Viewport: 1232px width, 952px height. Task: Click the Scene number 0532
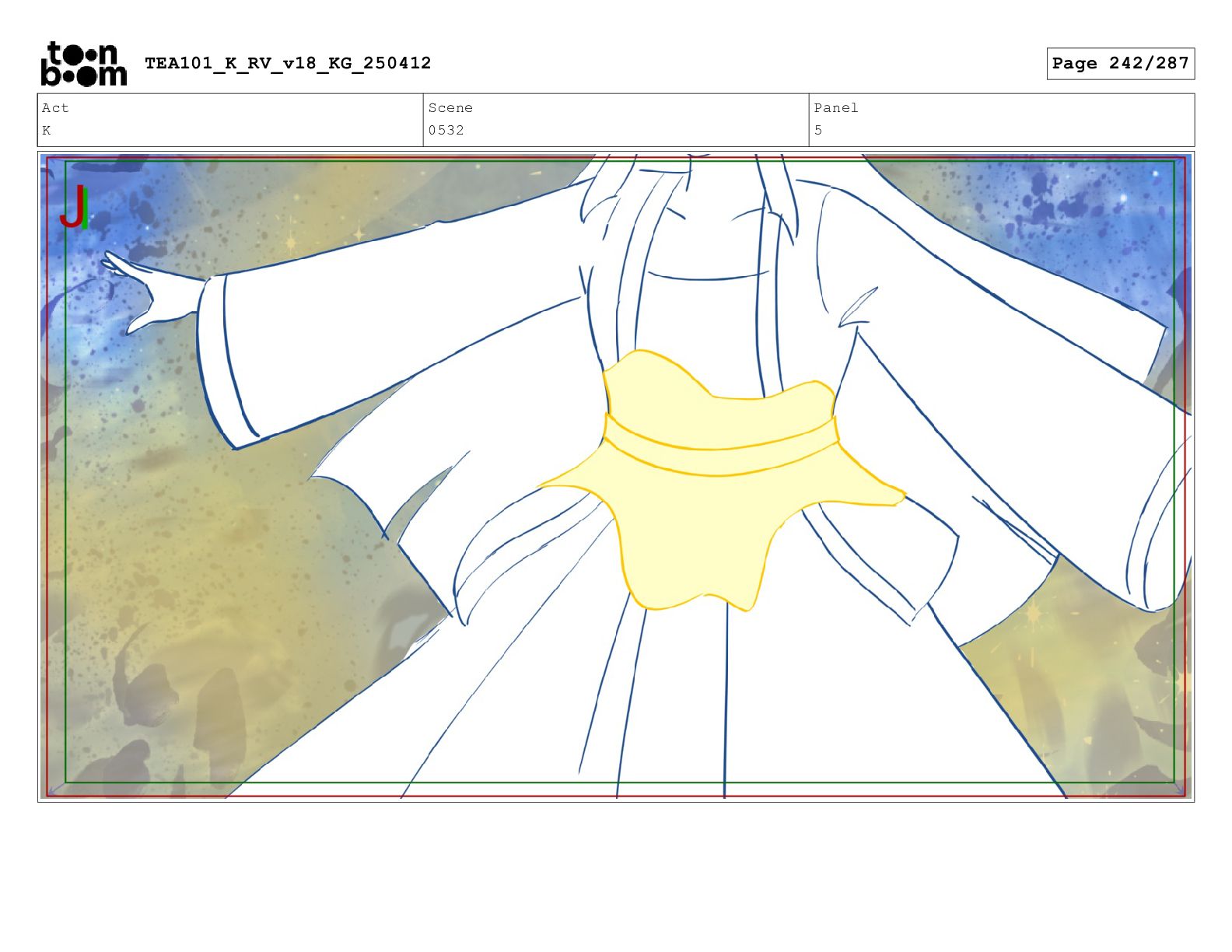pos(446,131)
